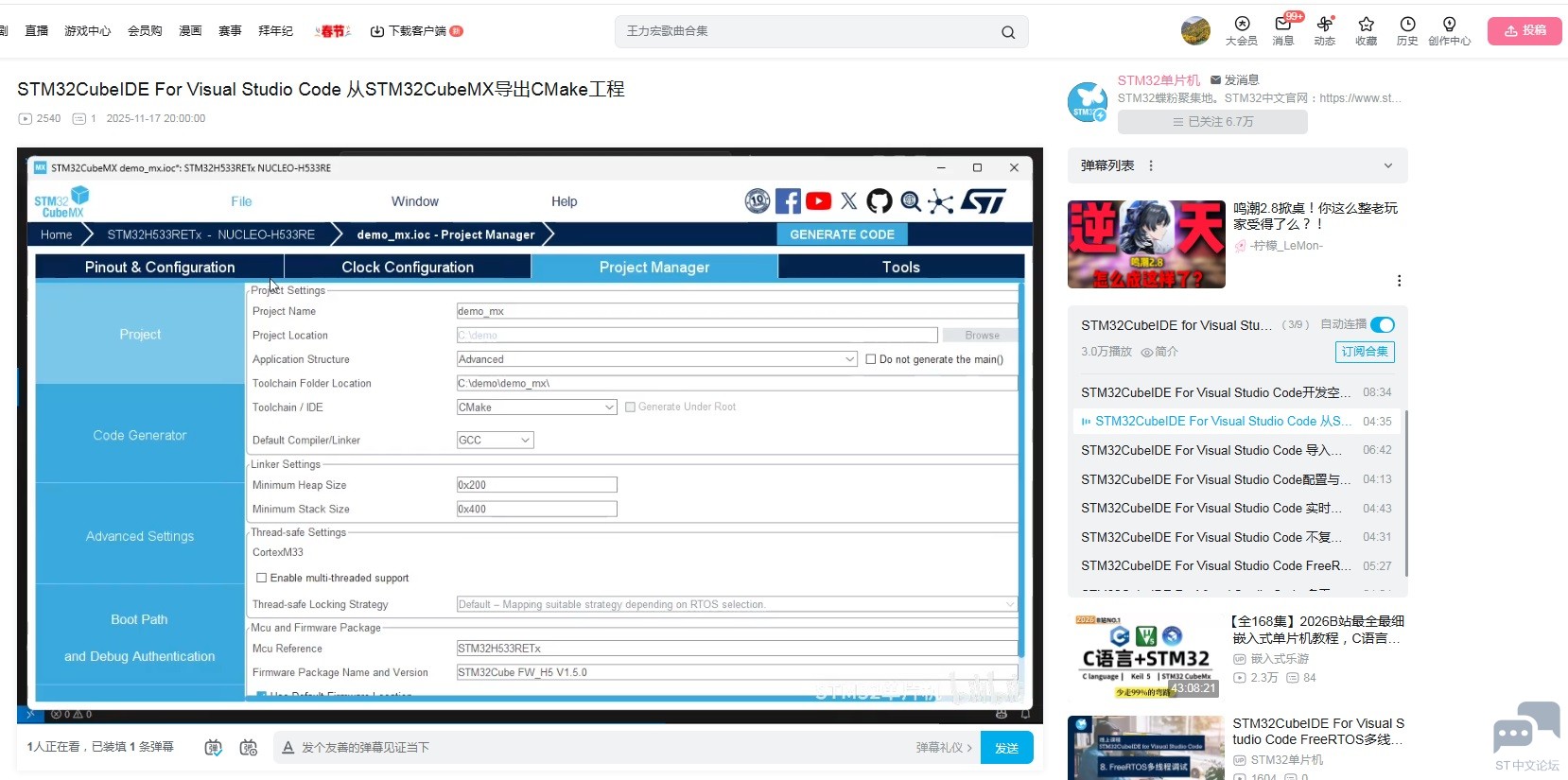Switch to Tools tab
1568x780 pixels.
pyautogui.click(x=901, y=268)
